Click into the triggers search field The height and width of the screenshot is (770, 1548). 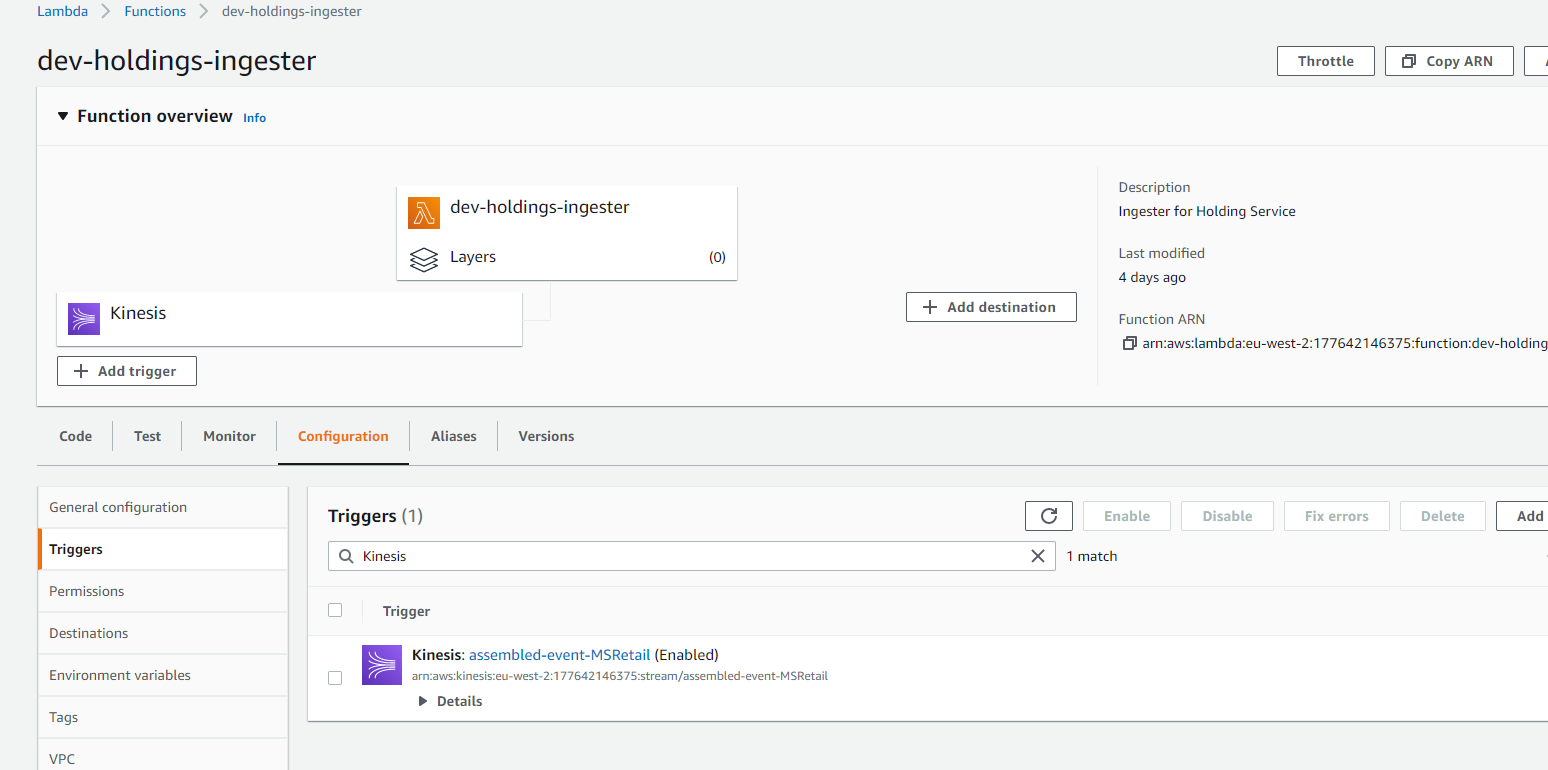[x=690, y=556]
